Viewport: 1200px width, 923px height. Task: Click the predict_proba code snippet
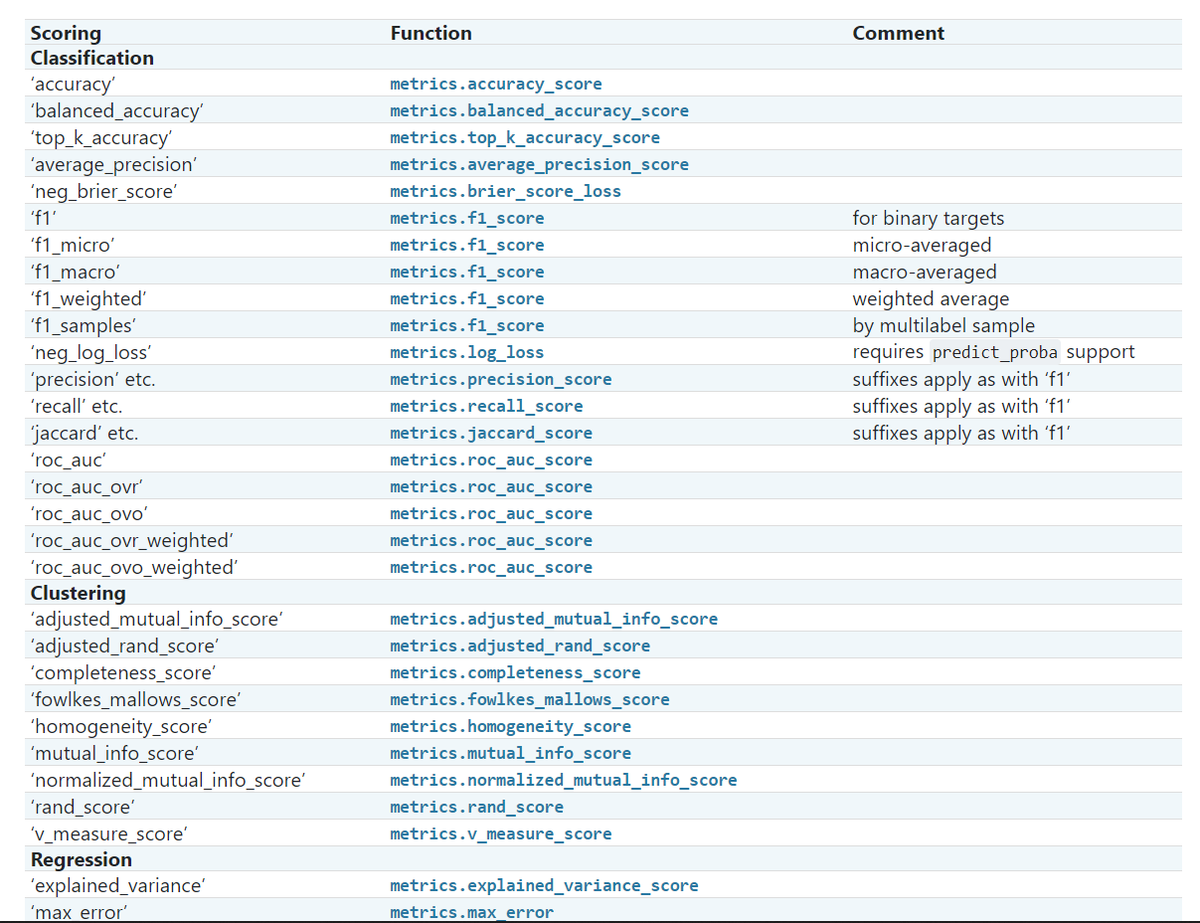point(996,353)
